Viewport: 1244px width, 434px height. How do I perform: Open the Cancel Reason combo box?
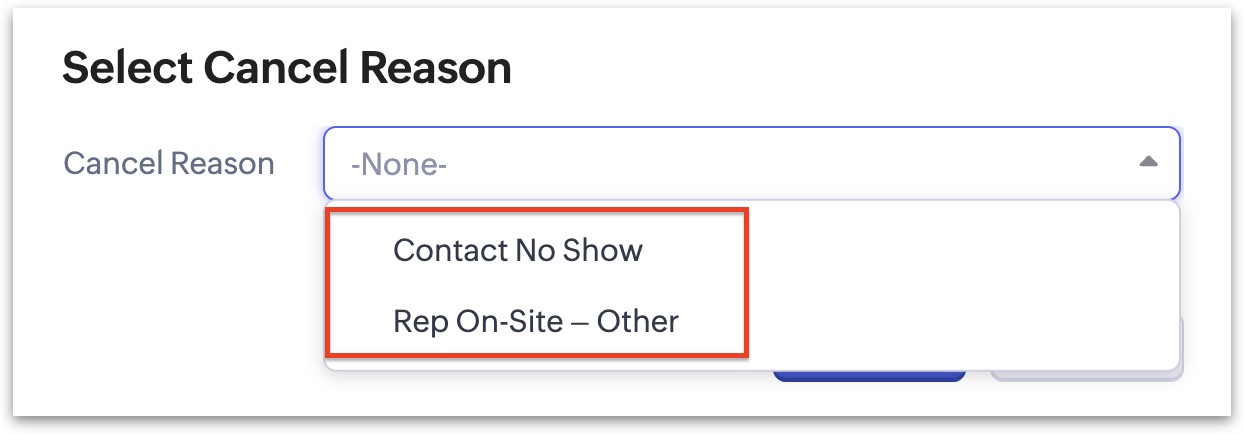[x=750, y=163]
